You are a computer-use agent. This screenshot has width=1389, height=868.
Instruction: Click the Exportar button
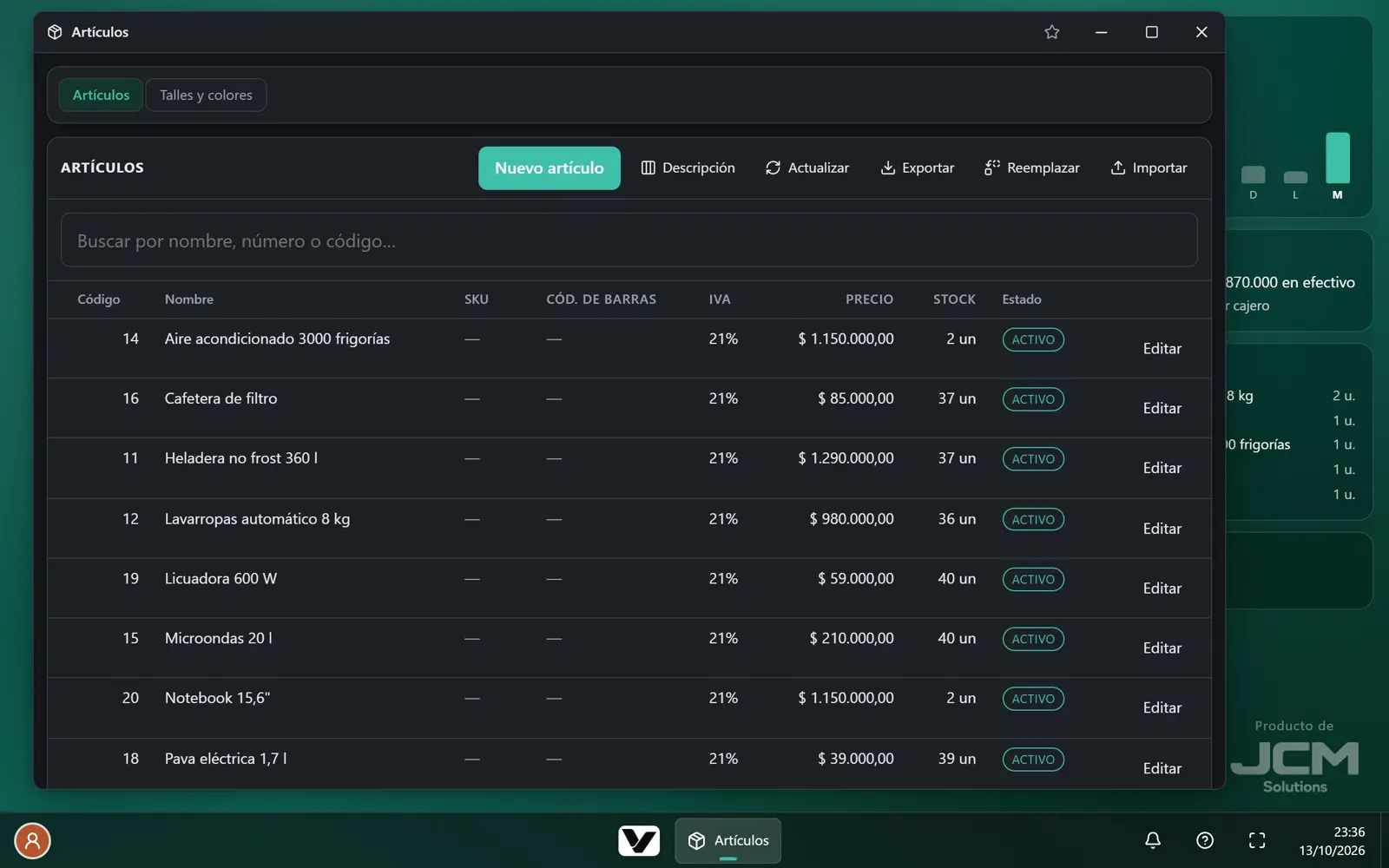[918, 168]
